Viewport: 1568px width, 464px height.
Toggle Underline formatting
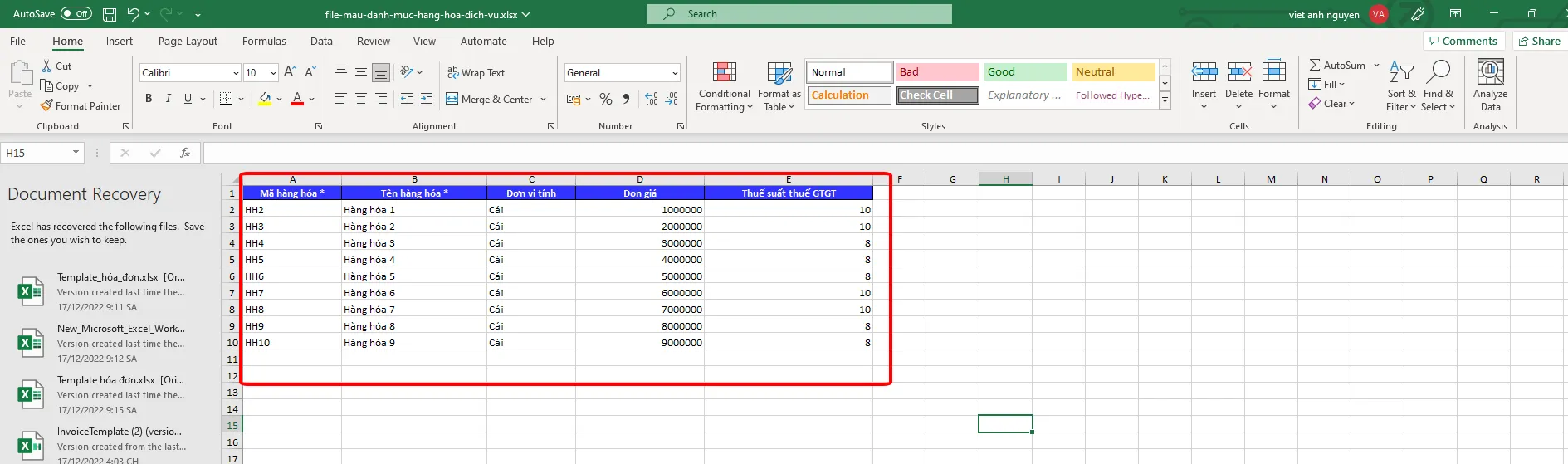point(188,99)
